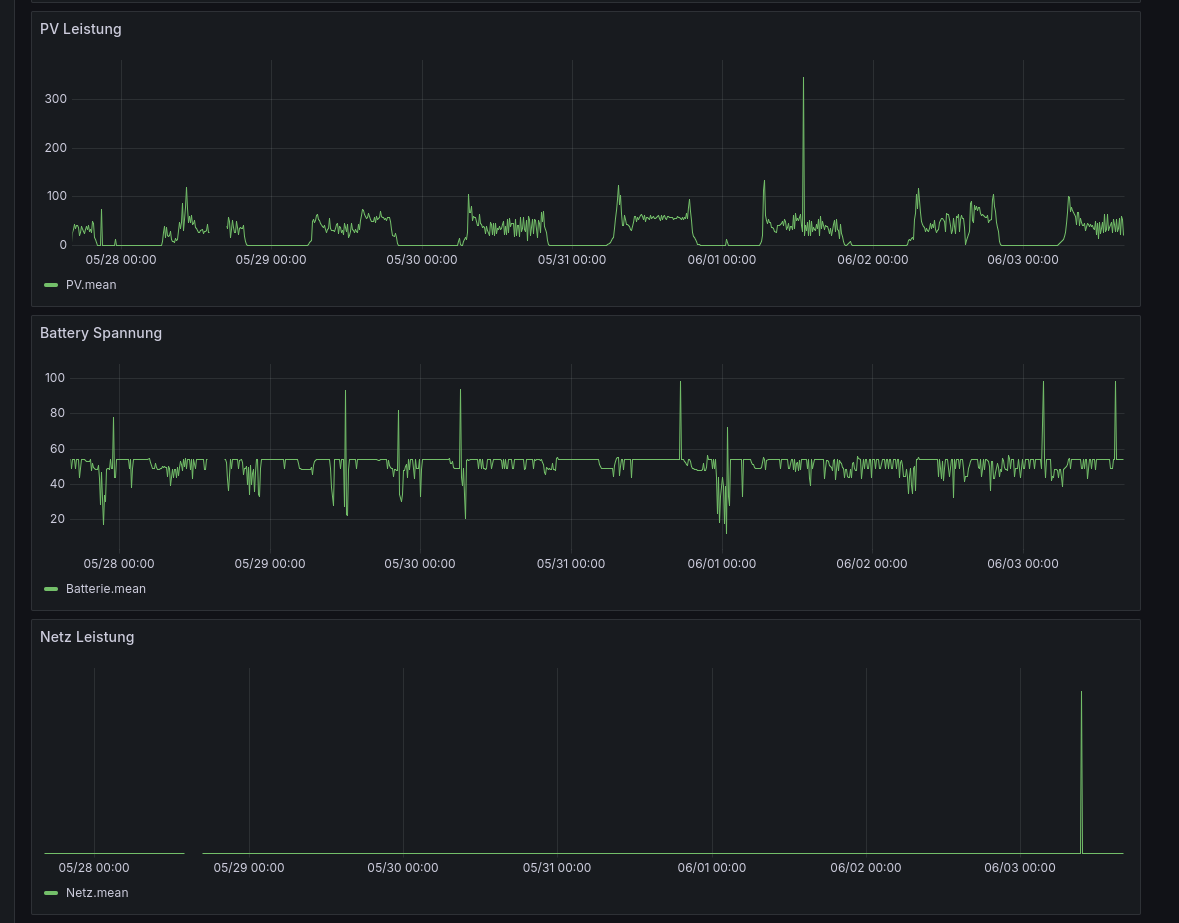1179x923 pixels.
Task: Open the color swatch beside Batterie.mean
Action: click(x=51, y=589)
